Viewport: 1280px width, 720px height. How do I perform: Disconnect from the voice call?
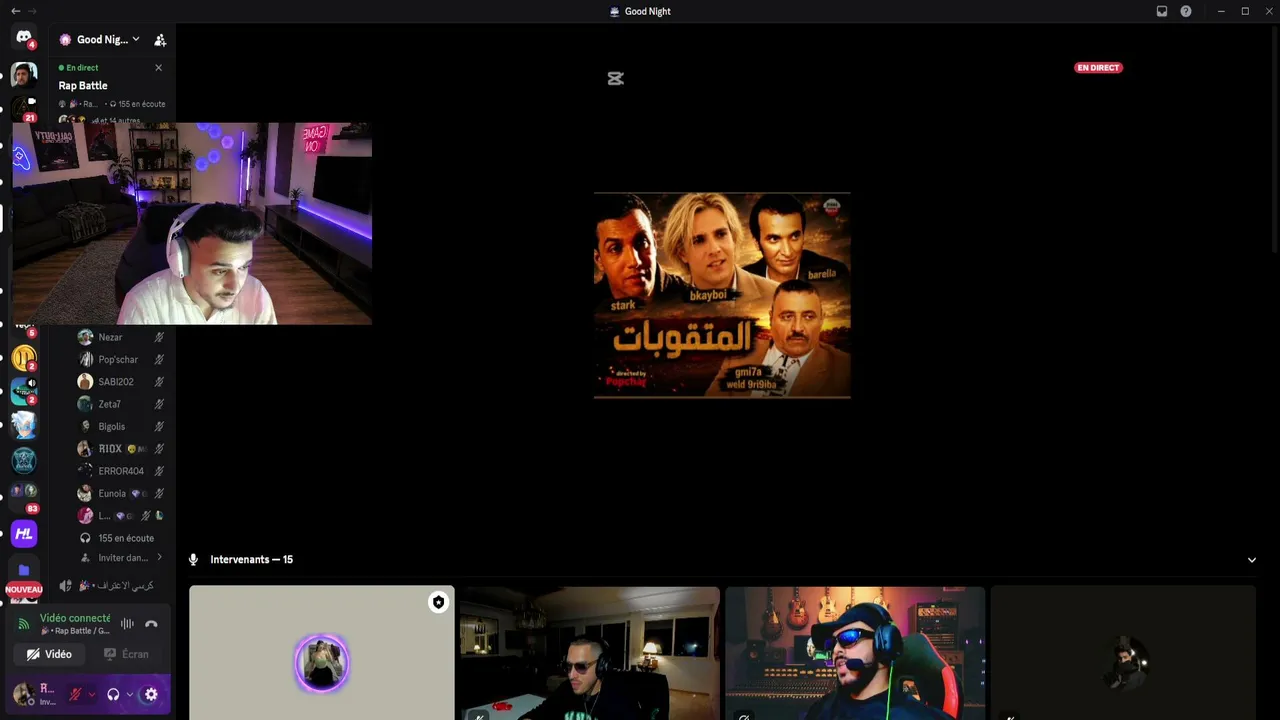[151, 624]
